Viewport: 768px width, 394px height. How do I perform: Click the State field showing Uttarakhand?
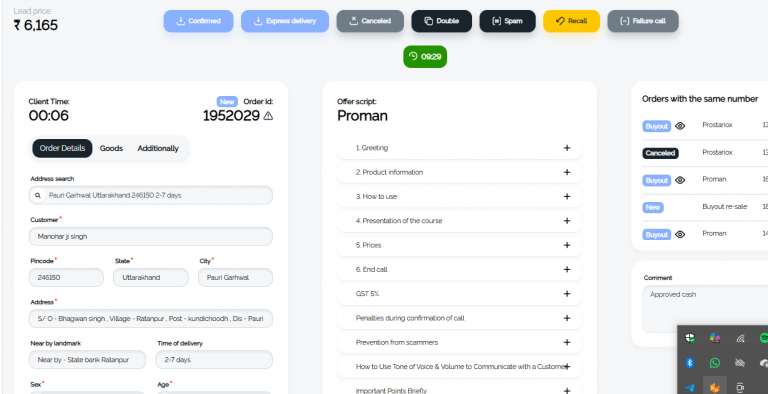click(151, 277)
